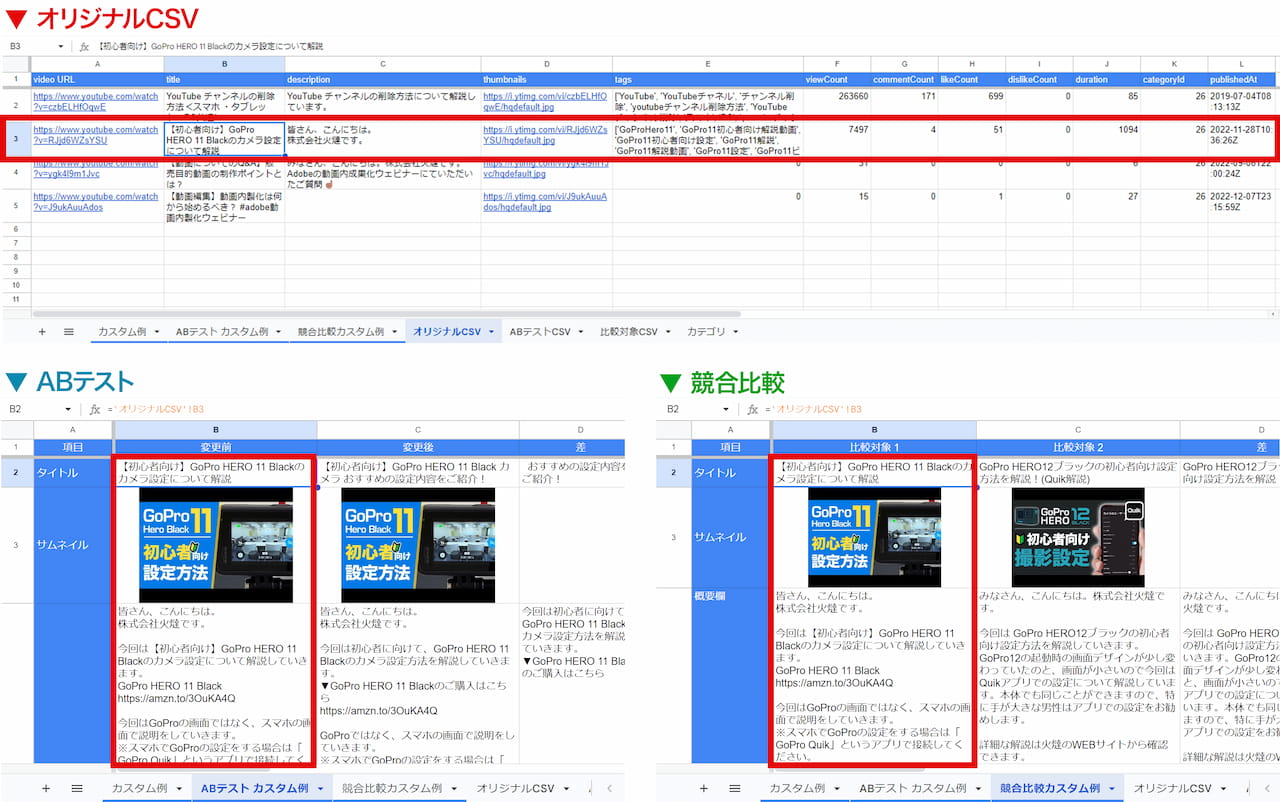
Task: Open the カテゴリ tab's dropdown arrow
Action: [x=737, y=332]
